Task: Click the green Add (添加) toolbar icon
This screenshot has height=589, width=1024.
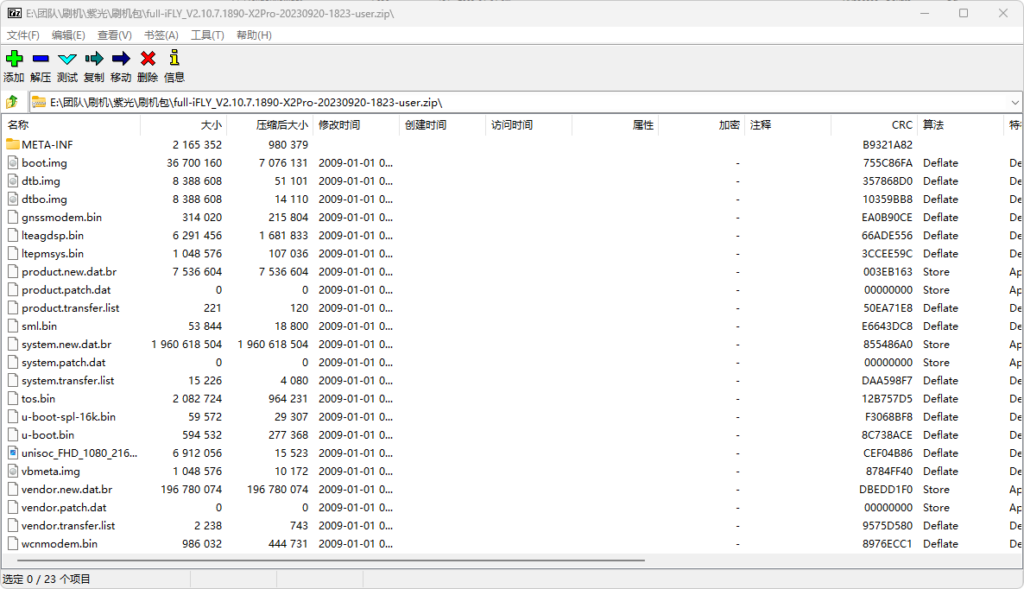Action: [14, 59]
